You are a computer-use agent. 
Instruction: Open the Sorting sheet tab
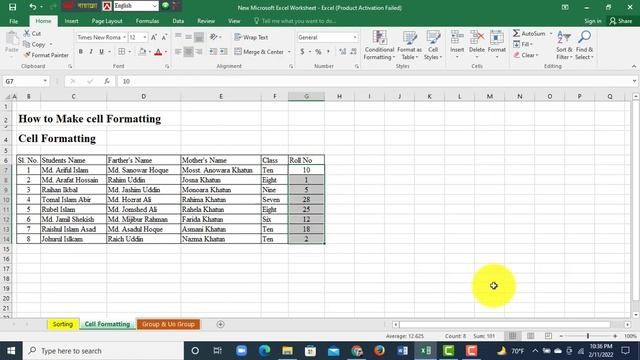pyautogui.click(x=62, y=324)
